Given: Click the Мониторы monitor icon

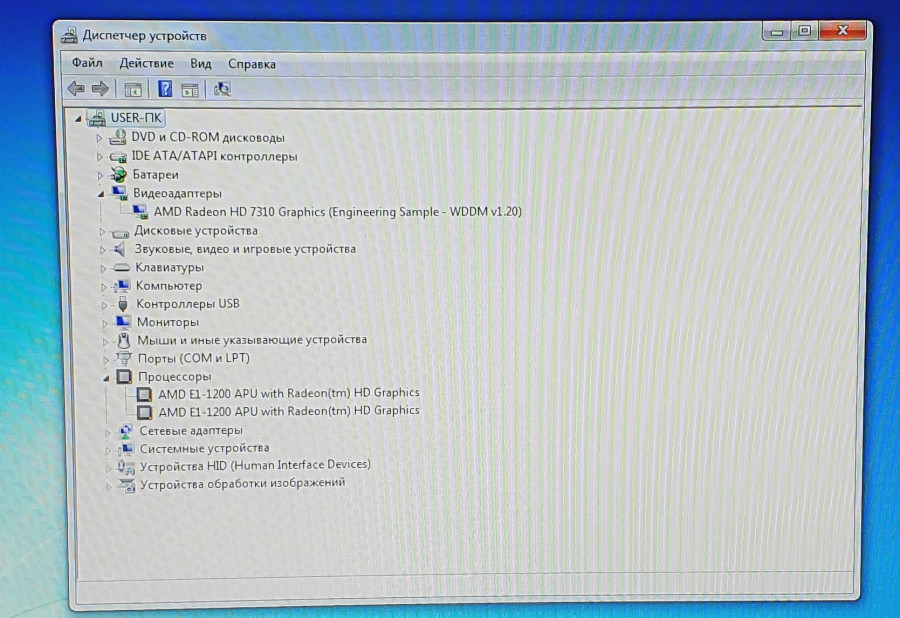Looking at the screenshot, I should pos(123,322).
